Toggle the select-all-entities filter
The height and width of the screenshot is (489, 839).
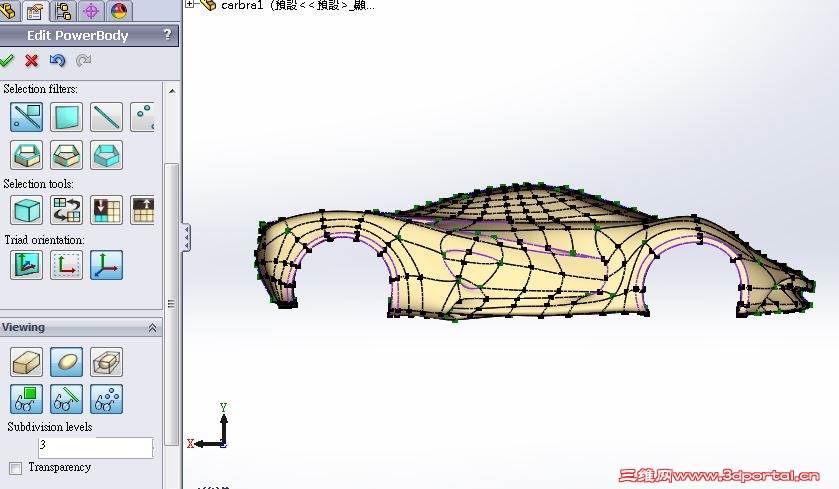[26, 117]
